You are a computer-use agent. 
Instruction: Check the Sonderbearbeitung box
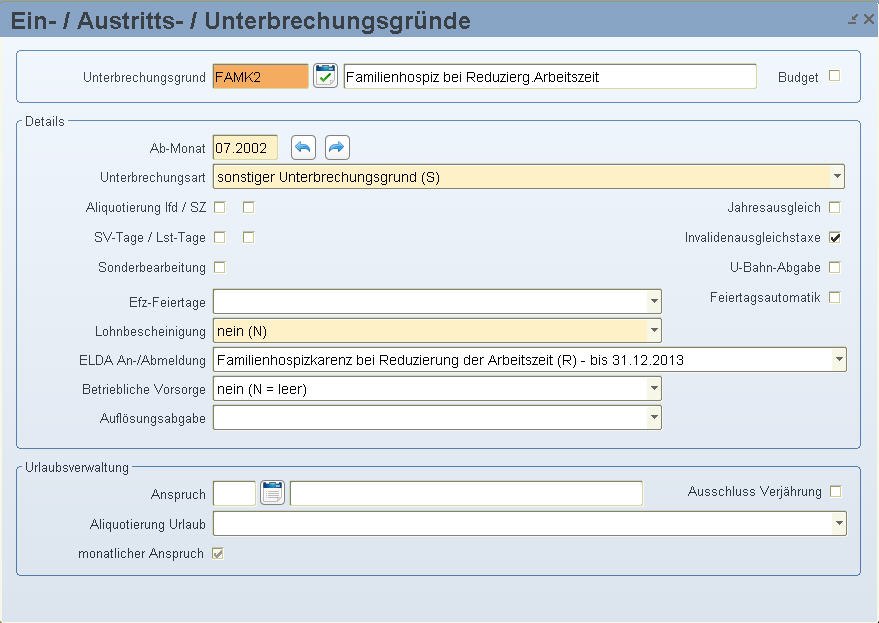pos(220,267)
